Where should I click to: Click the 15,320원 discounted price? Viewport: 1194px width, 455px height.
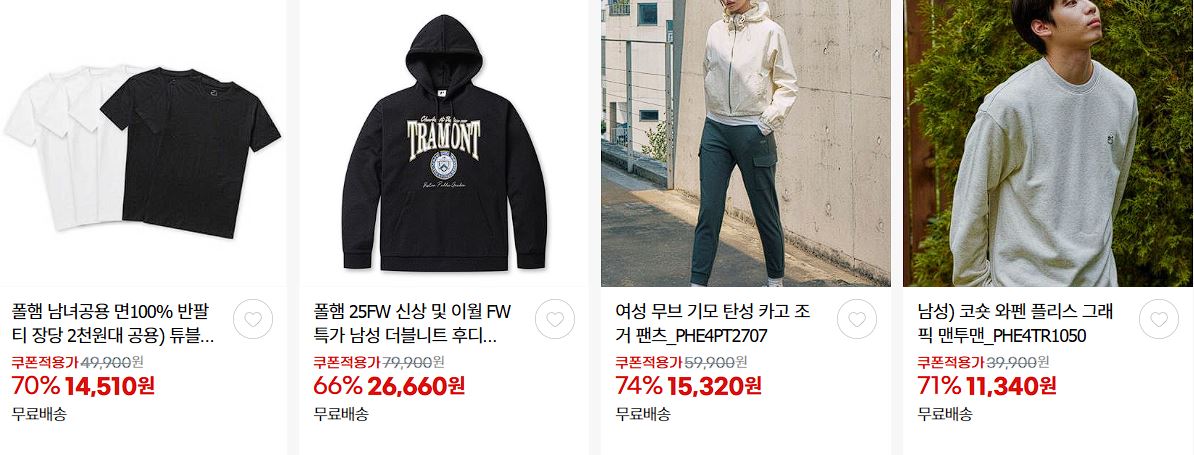click(x=714, y=387)
